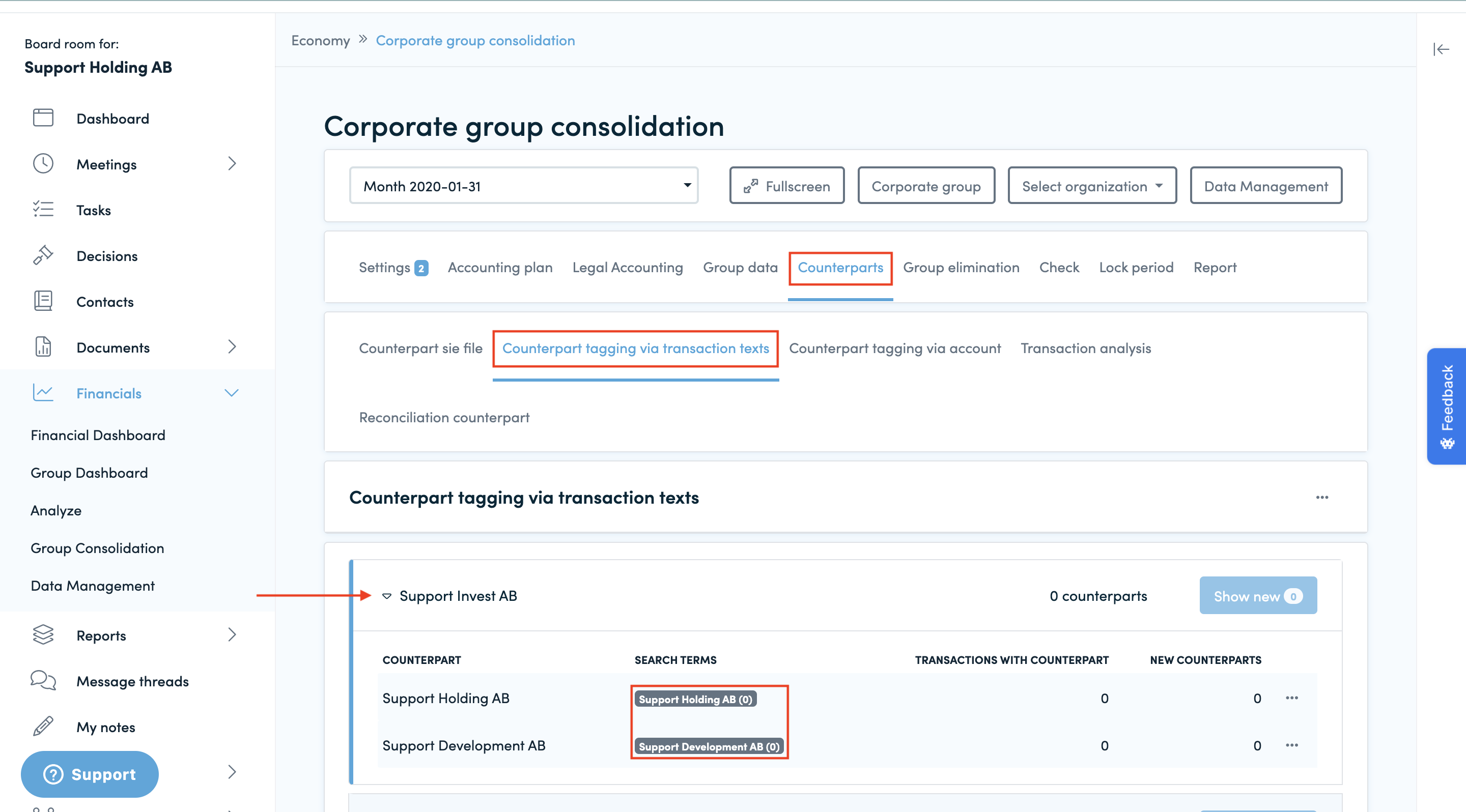The image size is (1466, 812).
Task: Open the Dashboard icon in sidebar
Action: point(43,118)
